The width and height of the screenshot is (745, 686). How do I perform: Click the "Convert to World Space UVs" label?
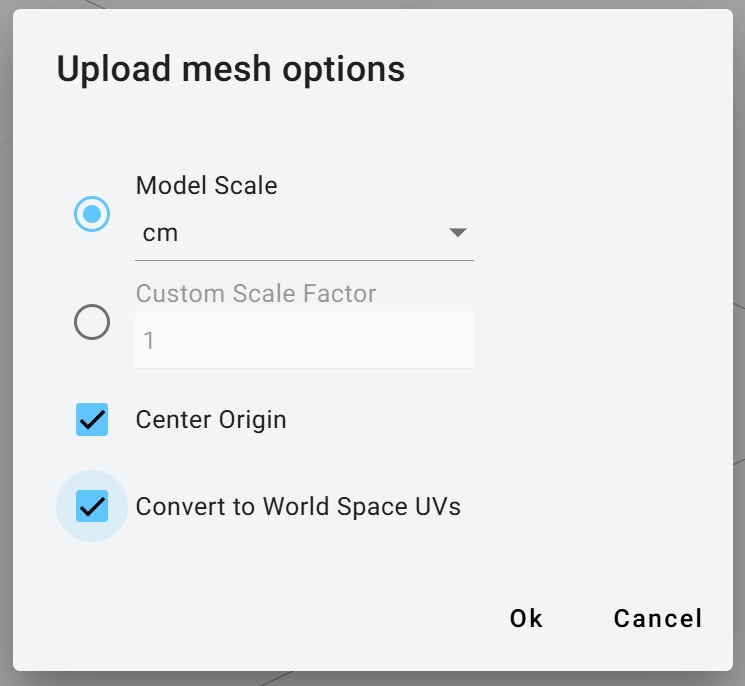tap(298, 506)
